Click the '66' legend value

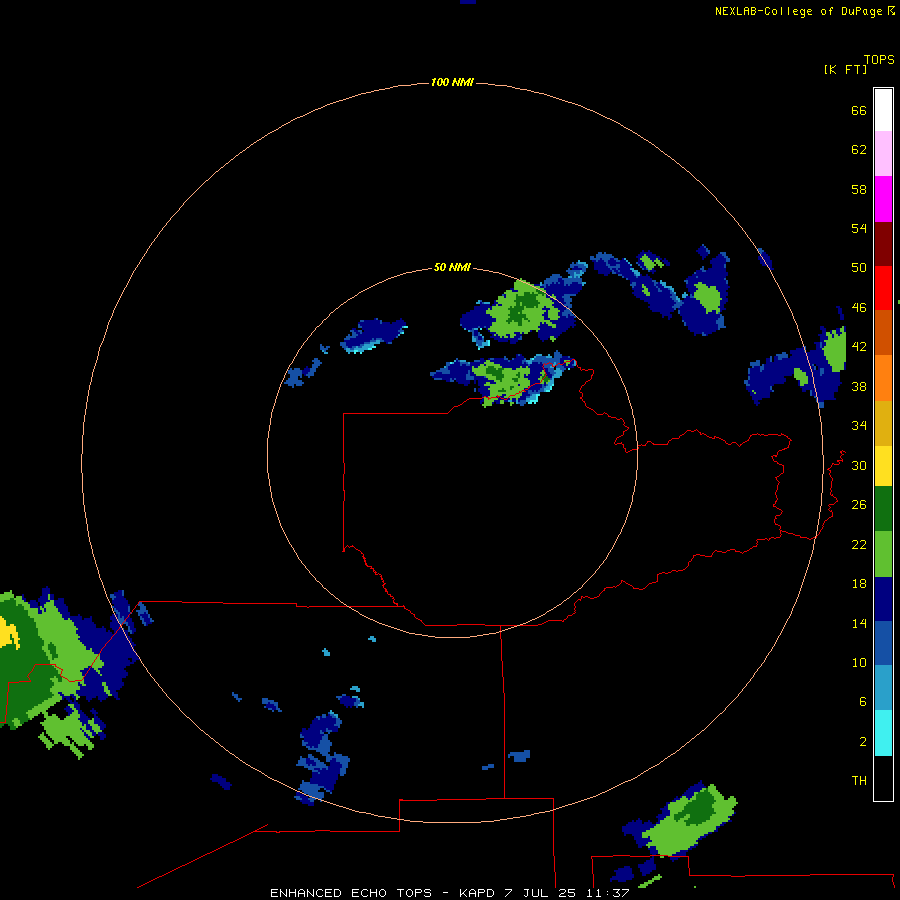click(x=859, y=110)
